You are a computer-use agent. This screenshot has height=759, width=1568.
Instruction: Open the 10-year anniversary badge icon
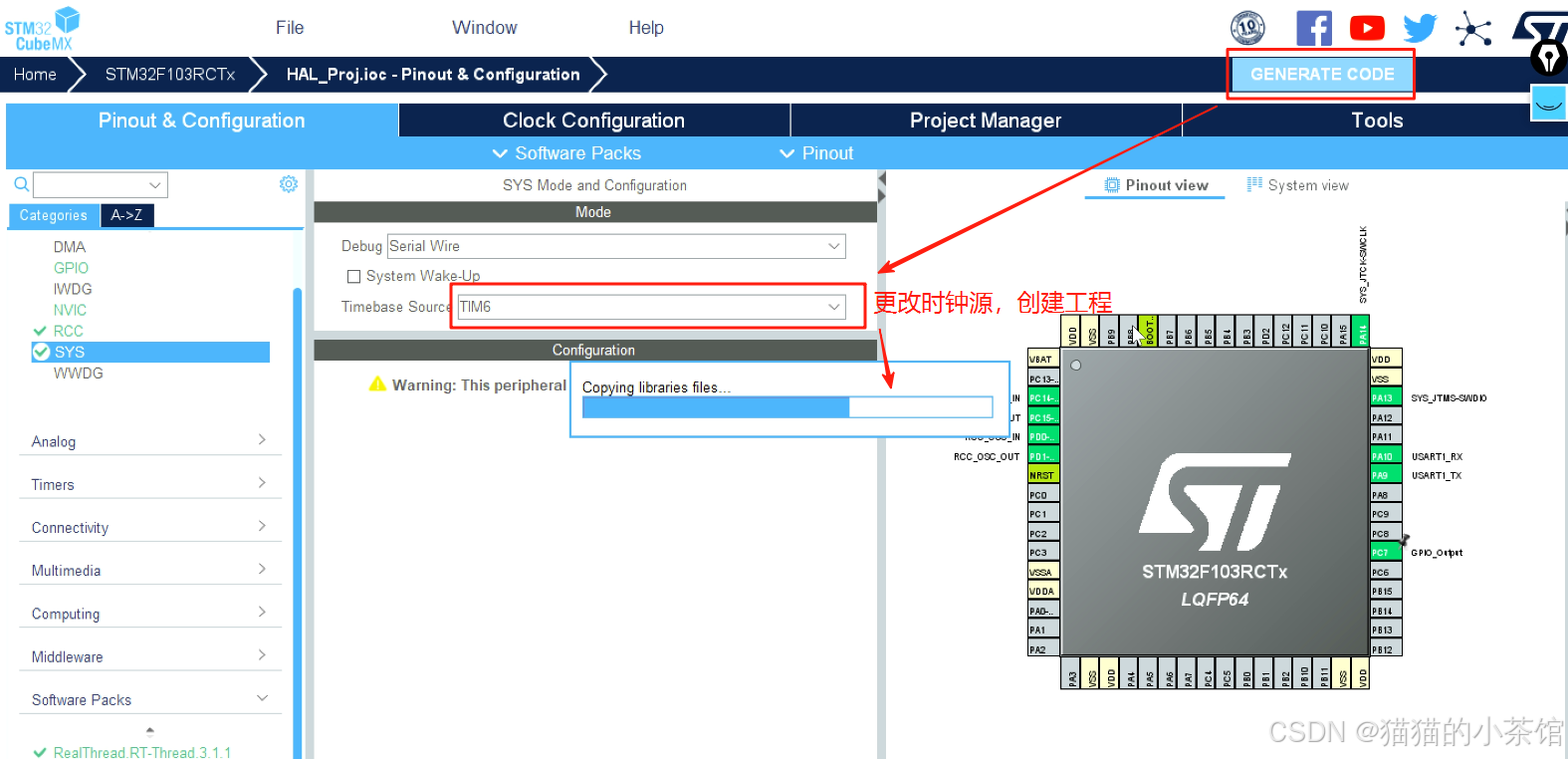click(1247, 28)
